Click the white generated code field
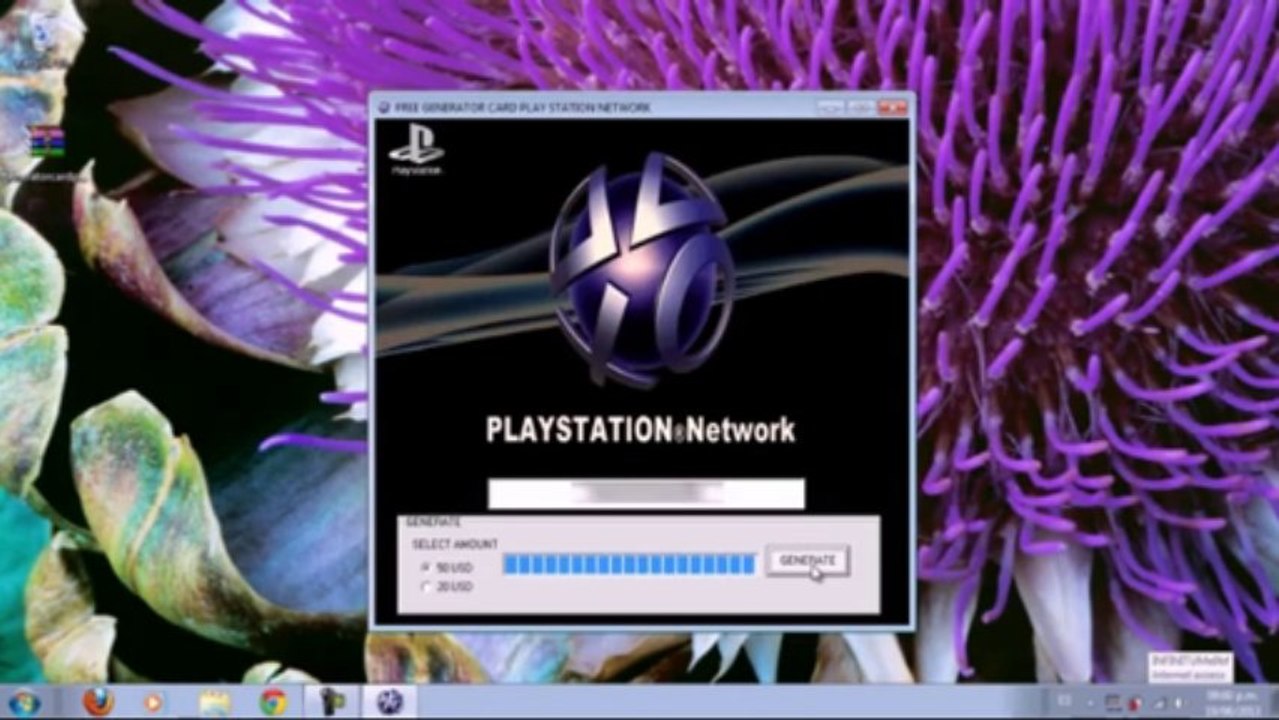This screenshot has width=1279, height=720. coord(646,494)
